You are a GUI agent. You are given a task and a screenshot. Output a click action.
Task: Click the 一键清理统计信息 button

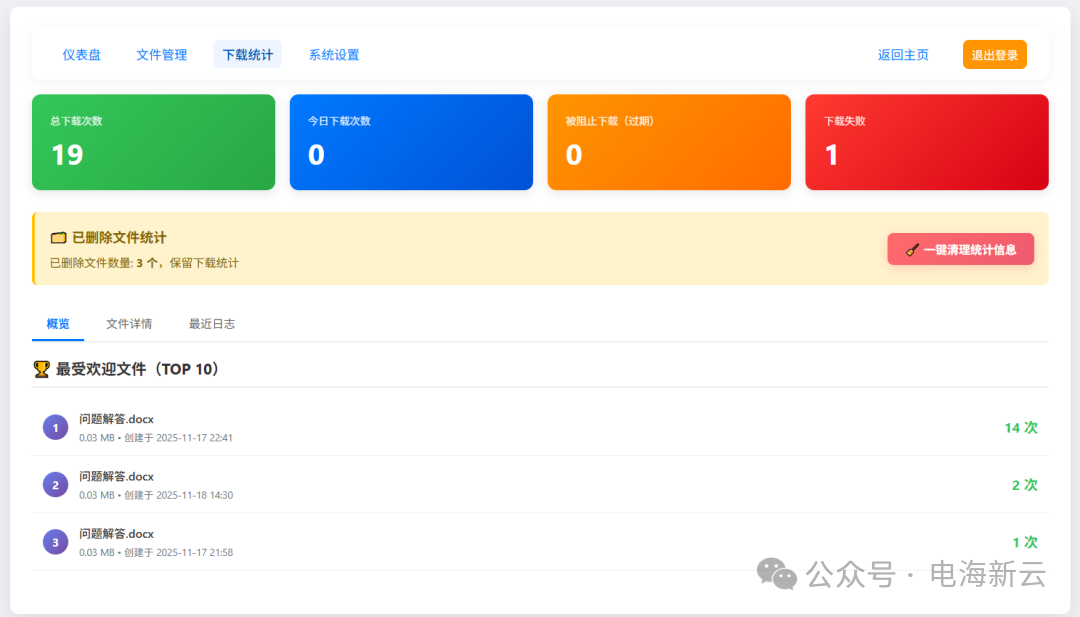coord(960,248)
